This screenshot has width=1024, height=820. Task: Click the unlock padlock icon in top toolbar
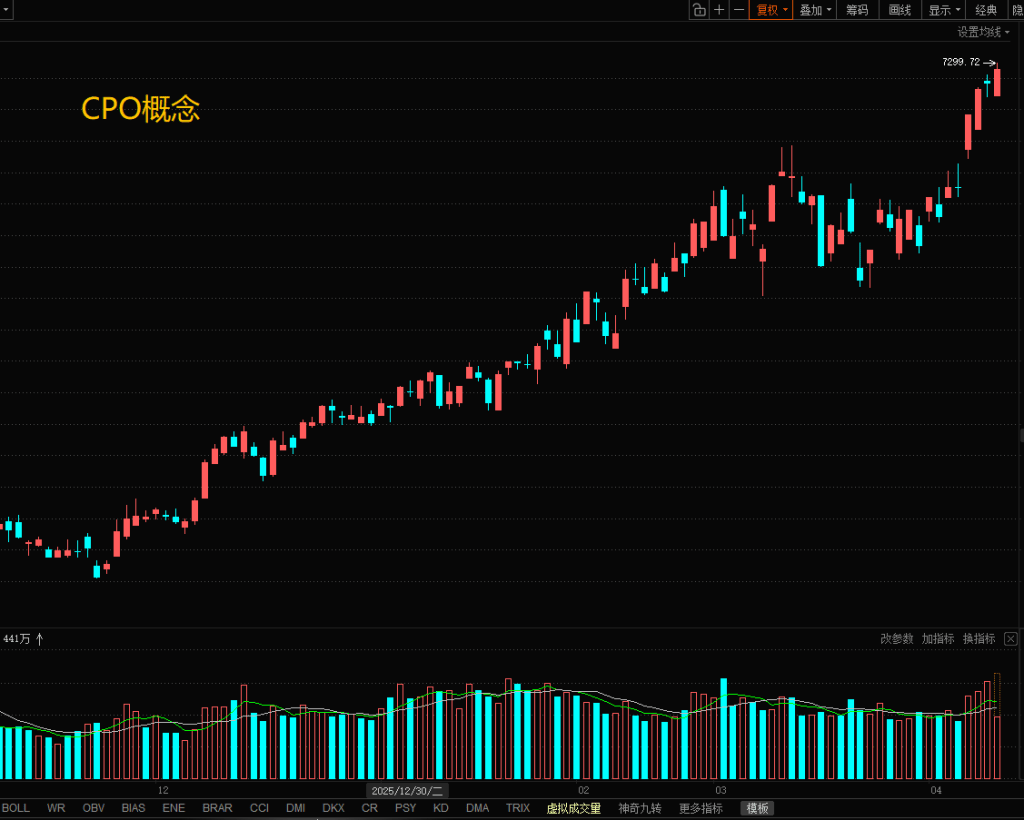pyautogui.click(x=699, y=10)
